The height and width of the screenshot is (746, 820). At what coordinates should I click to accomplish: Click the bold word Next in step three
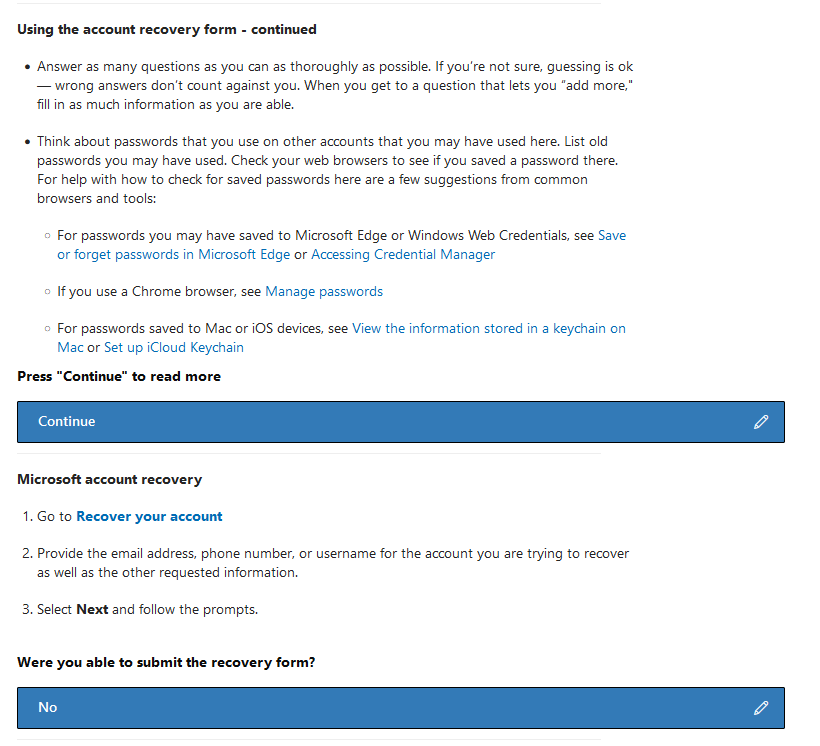point(92,609)
